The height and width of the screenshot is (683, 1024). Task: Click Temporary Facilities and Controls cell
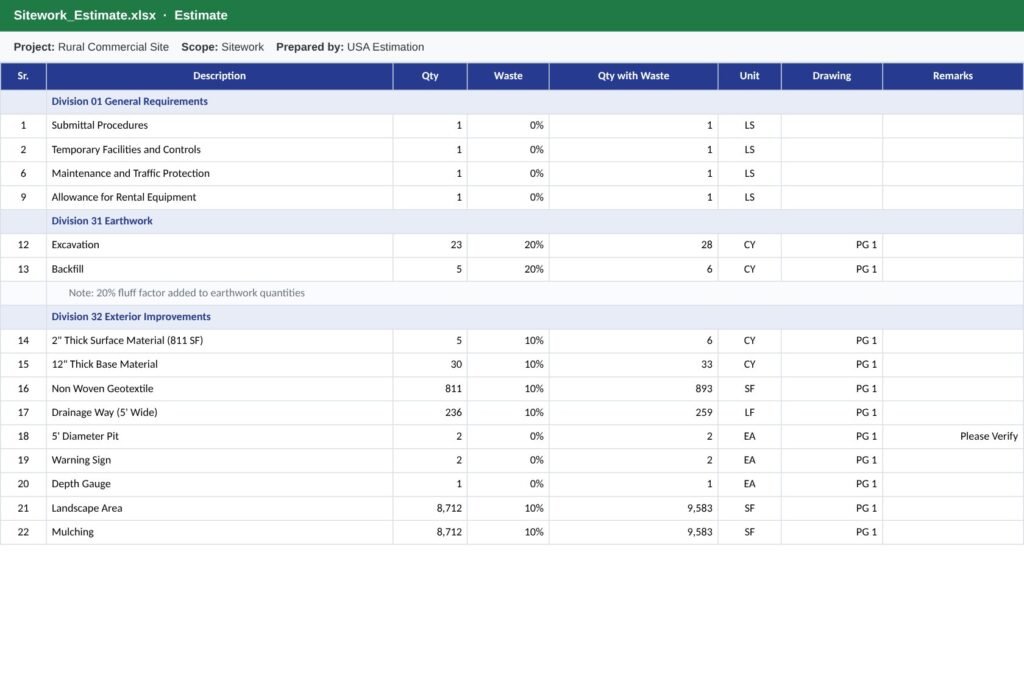[x=219, y=150]
